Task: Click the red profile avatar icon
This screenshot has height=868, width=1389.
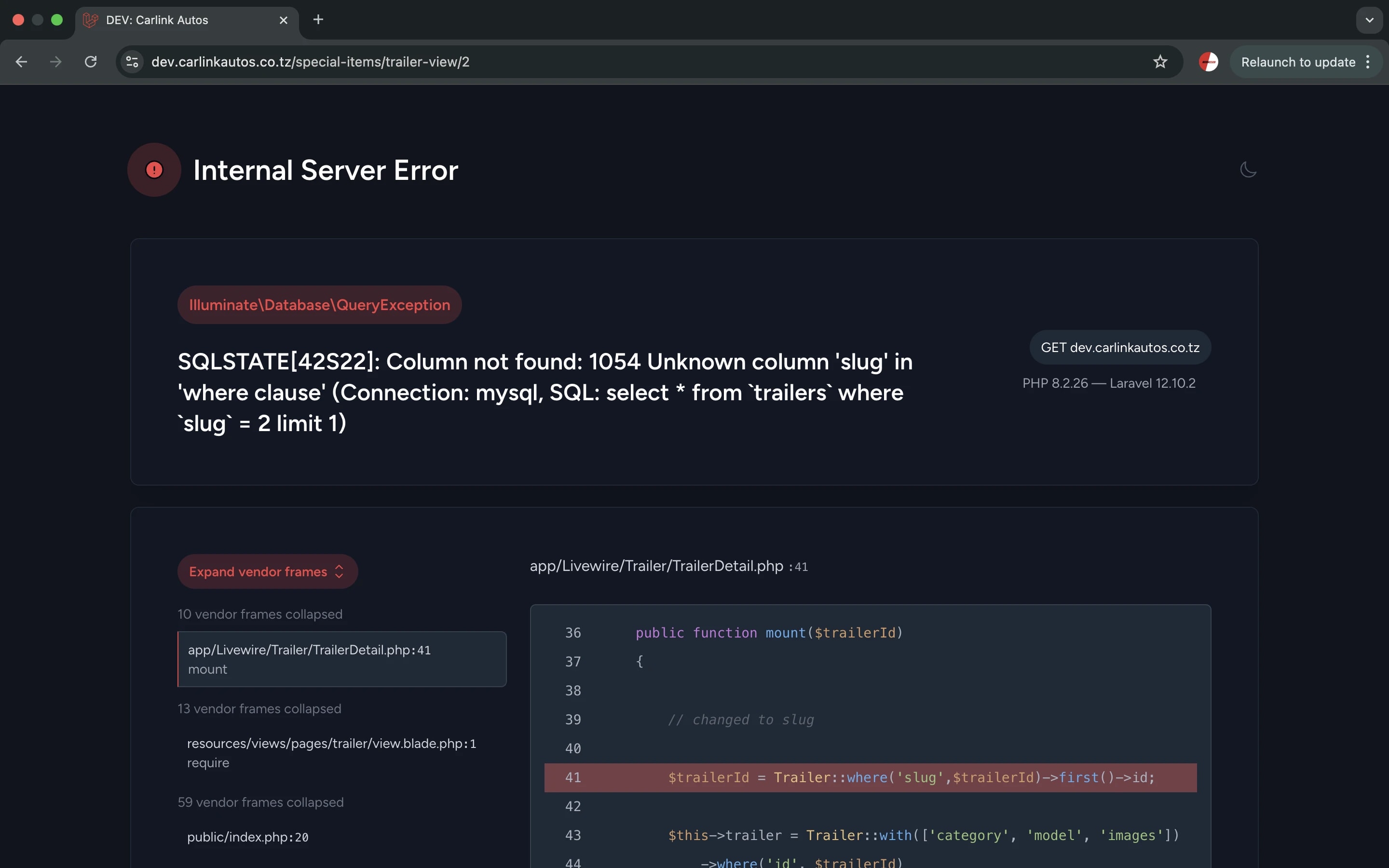Action: pos(1208,62)
